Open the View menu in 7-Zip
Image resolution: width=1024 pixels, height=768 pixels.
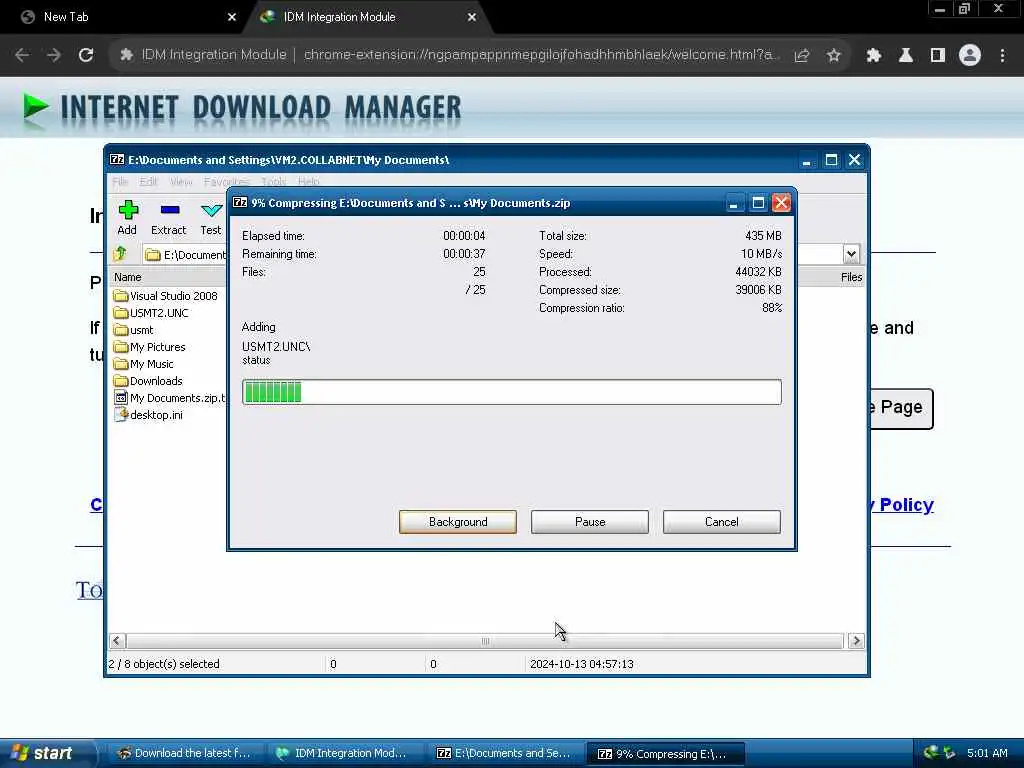[x=181, y=182]
